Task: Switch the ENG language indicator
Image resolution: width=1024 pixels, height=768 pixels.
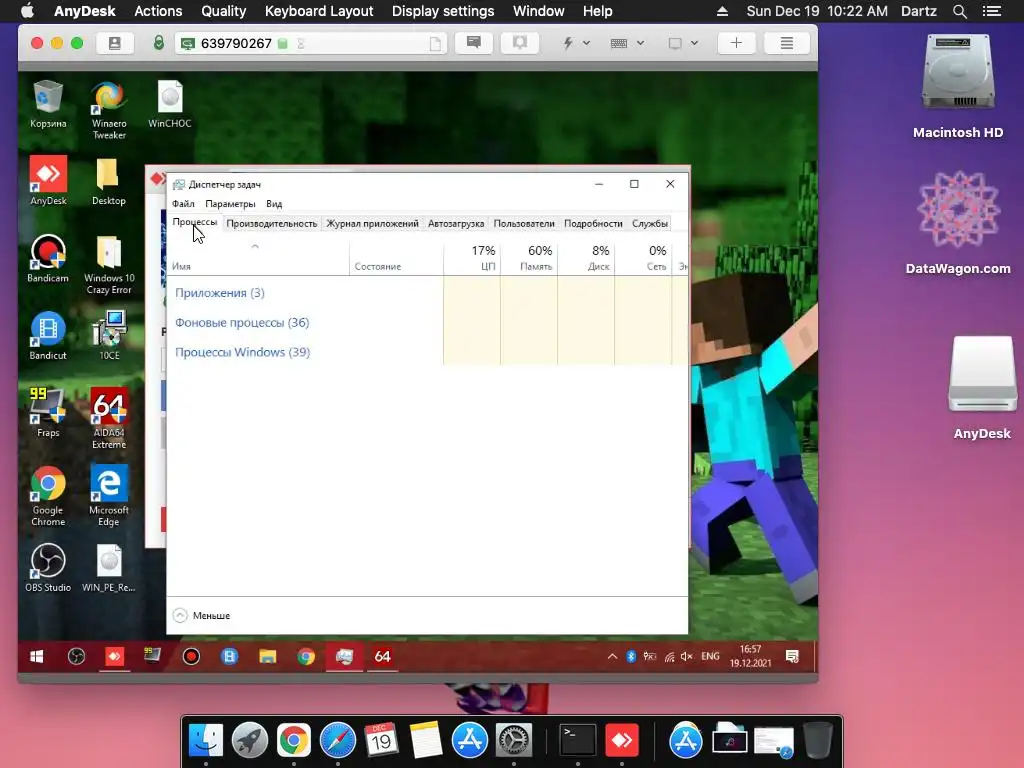Action: pyautogui.click(x=711, y=656)
